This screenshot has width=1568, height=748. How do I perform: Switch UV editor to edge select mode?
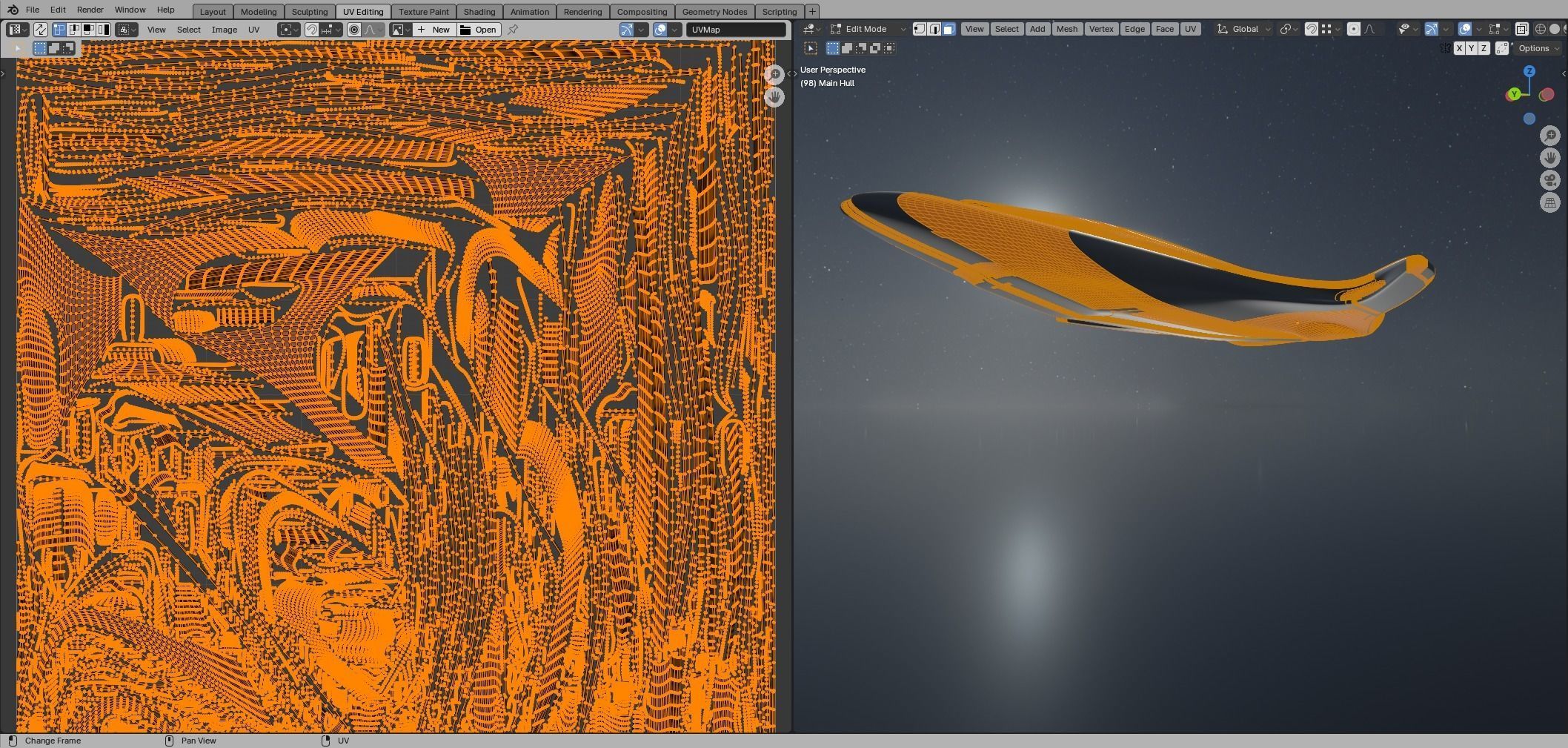[x=75, y=30]
